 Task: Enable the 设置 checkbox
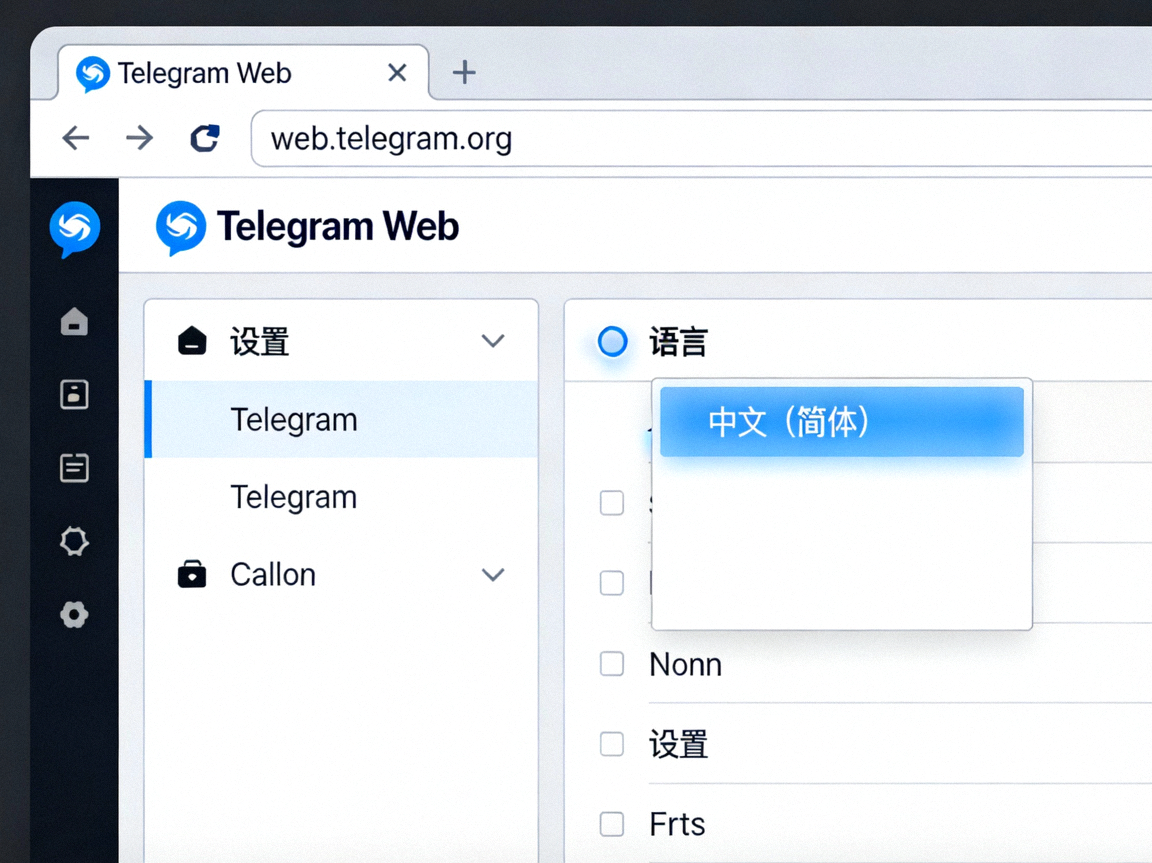click(x=611, y=744)
